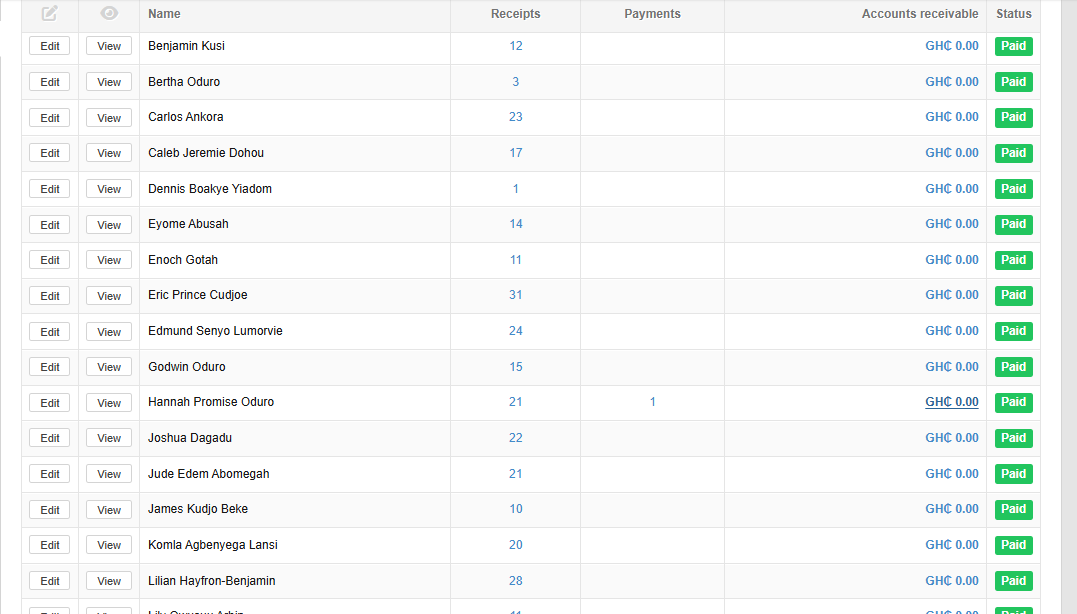View Eyome Abusah's record
The image size is (1077, 614).
coord(109,225)
